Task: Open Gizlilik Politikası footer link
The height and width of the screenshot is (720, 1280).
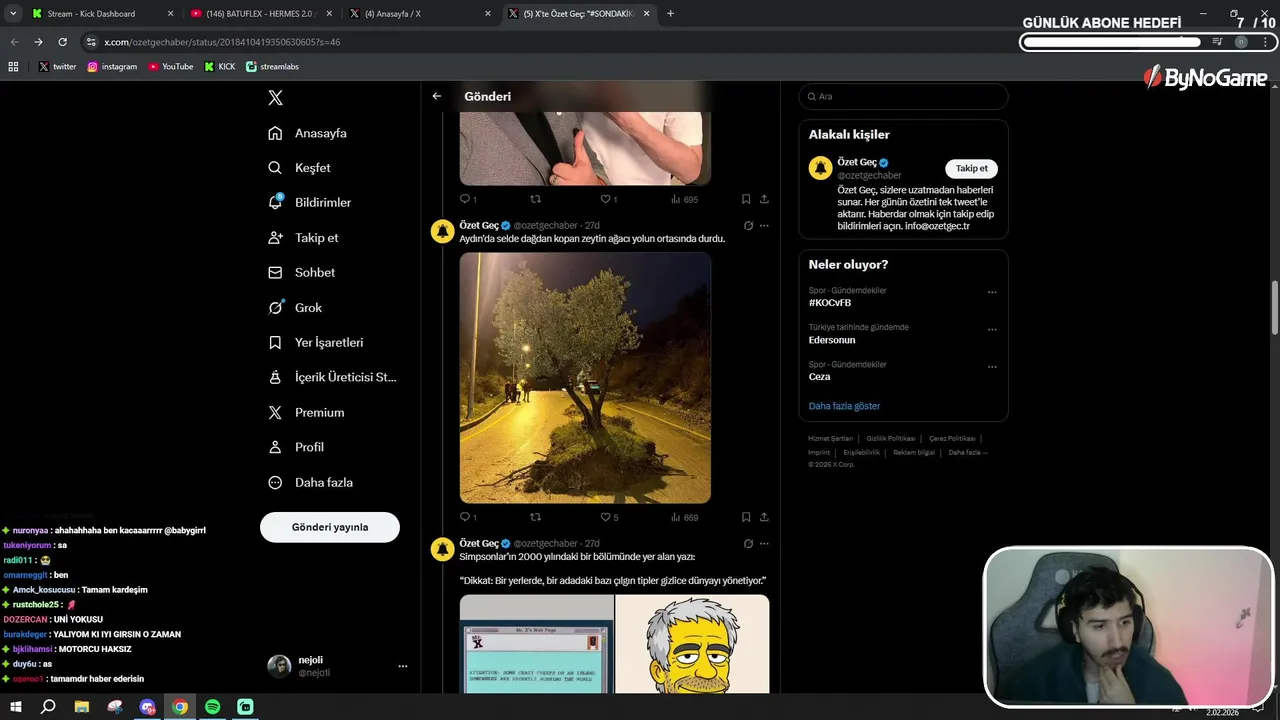Action: click(x=891, y=439)
